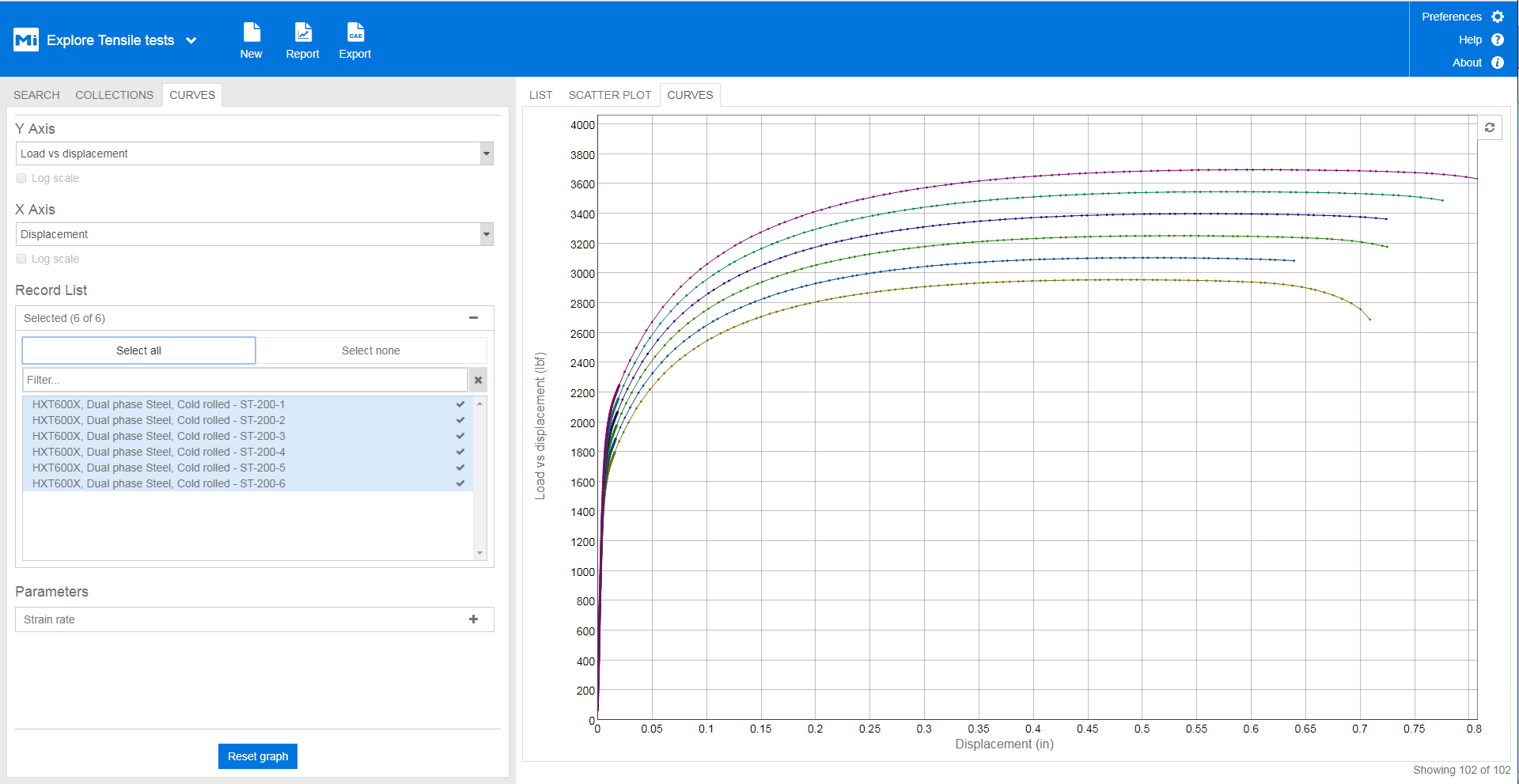This screenshot has height=784, width=1519.
Task: Click the New document icon
Action: (x=252, y=32)
